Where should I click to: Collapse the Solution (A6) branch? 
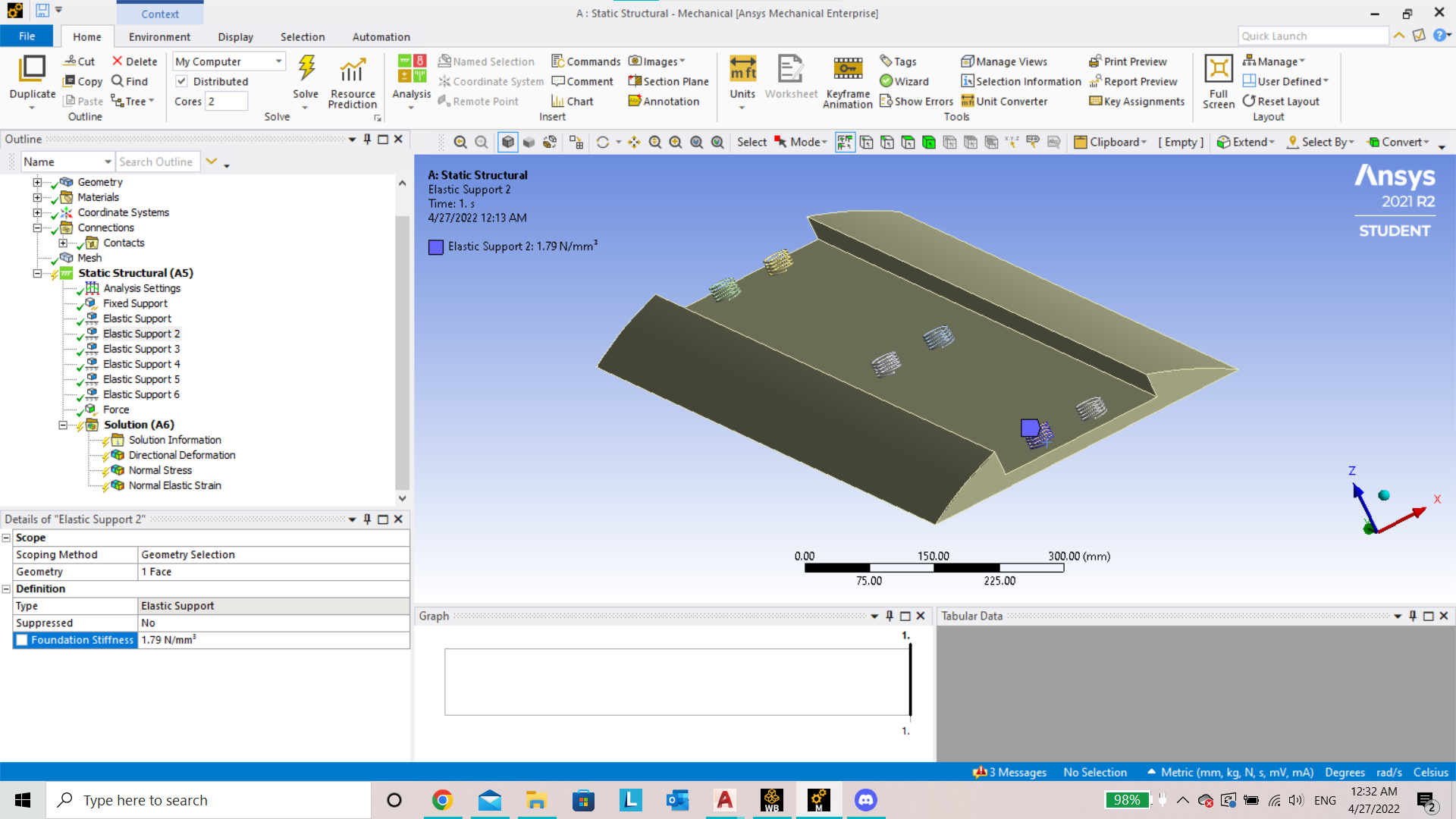[63, 425]
